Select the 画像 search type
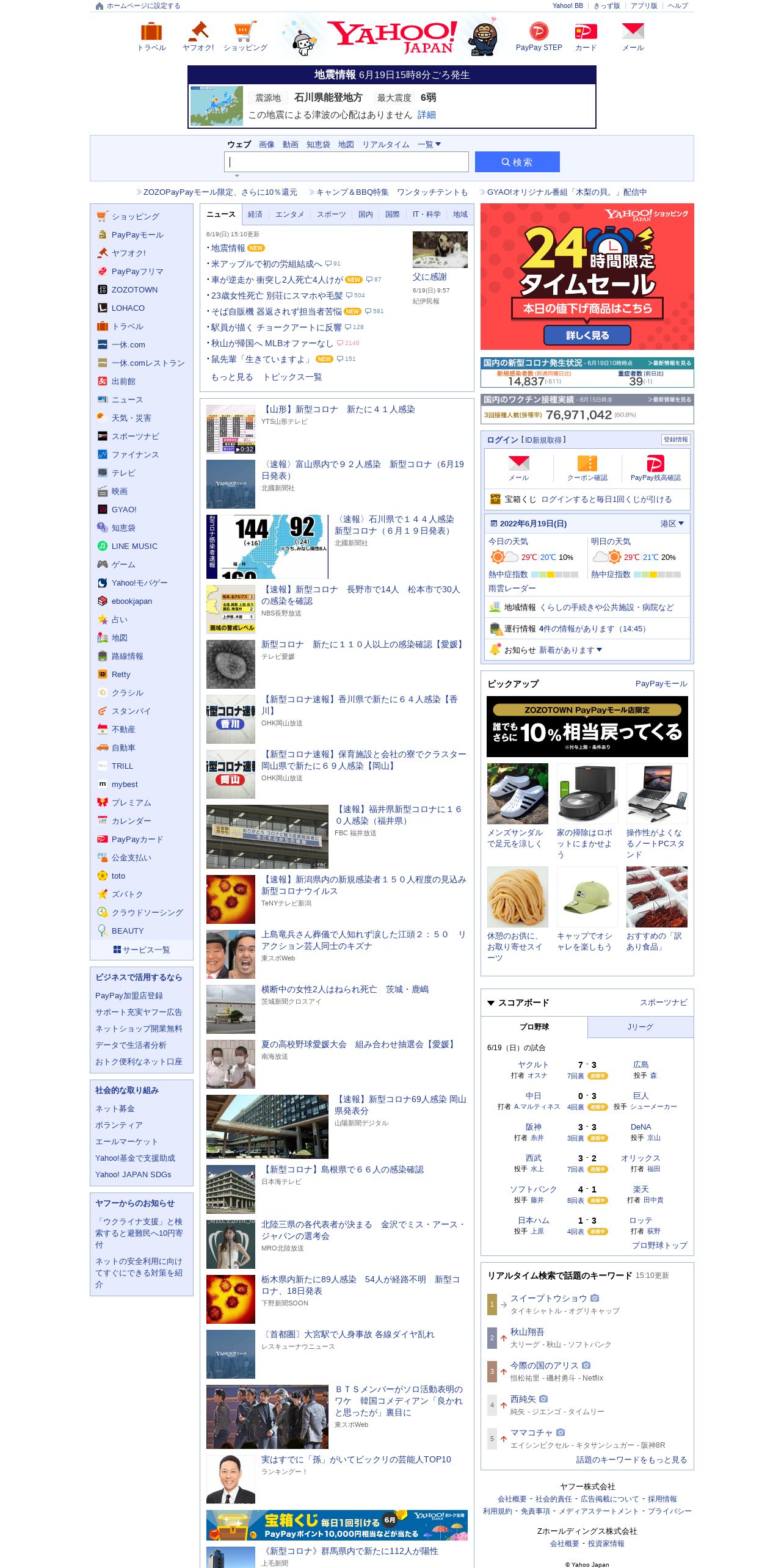Image resolution: width=784 pixels, height=1568 pixels. pos(267,145)
